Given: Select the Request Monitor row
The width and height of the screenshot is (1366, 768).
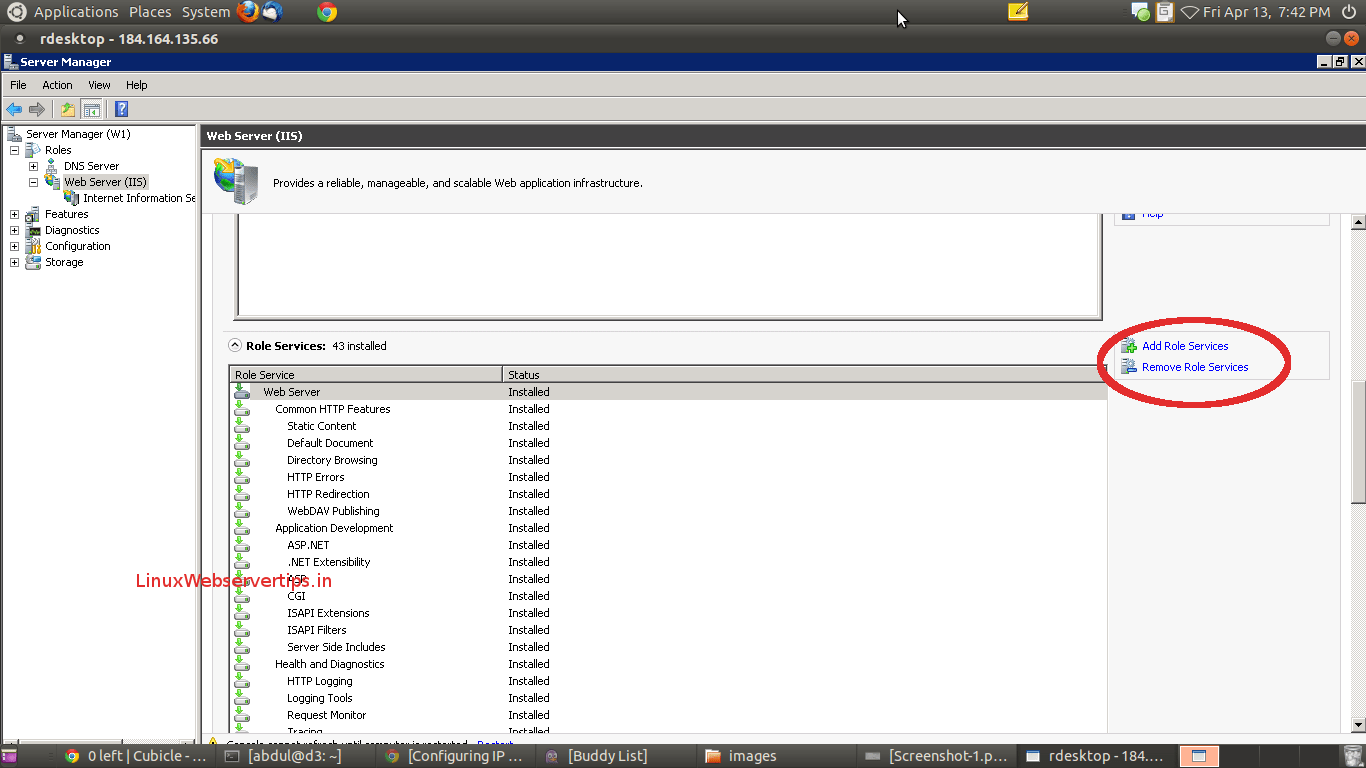Looking at the screenshot, I should click(668, 715).
